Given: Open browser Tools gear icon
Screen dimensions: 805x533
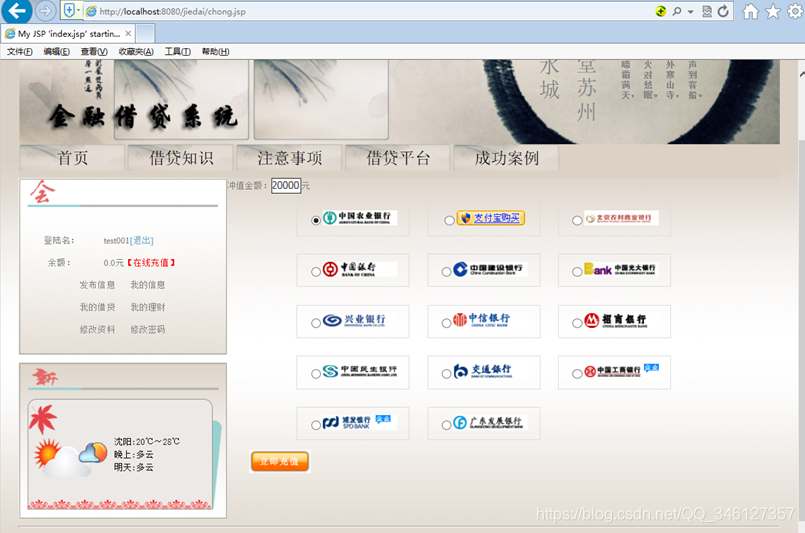Looking at the screenshot, I should tap(795, 11).
